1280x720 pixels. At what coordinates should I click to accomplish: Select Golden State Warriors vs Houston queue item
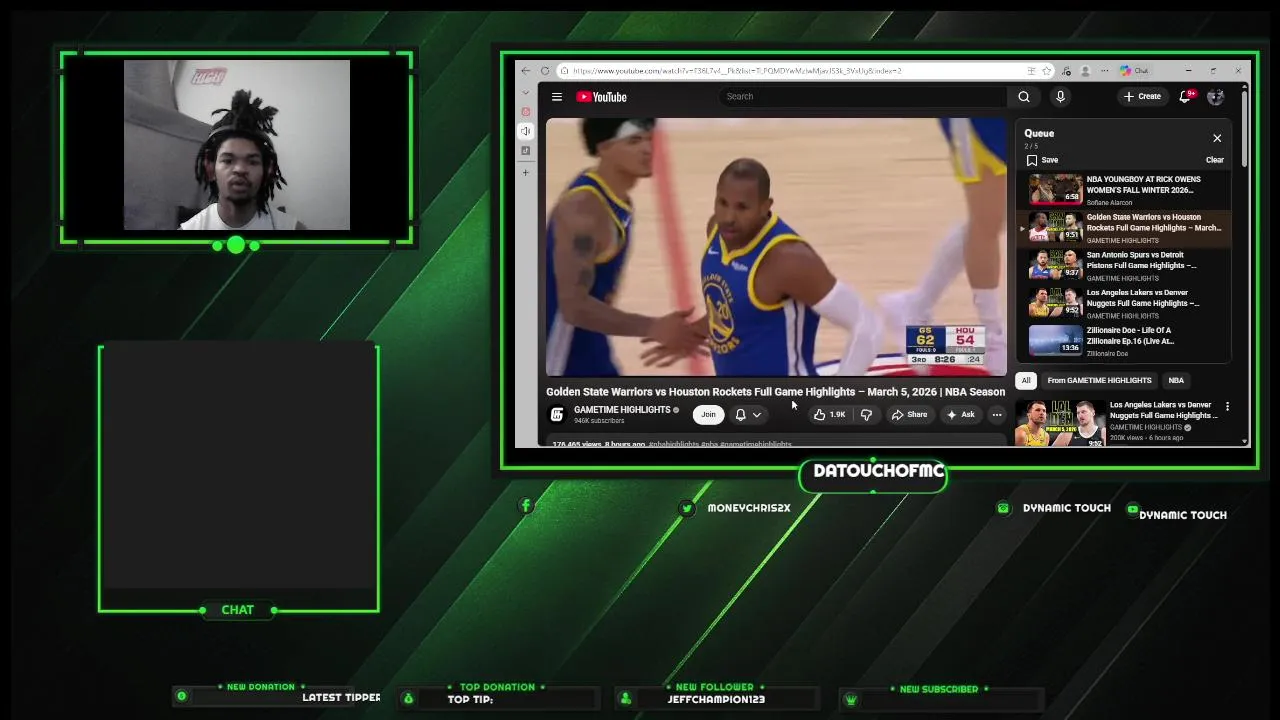pyautogui.click(x=1125, y=227)
